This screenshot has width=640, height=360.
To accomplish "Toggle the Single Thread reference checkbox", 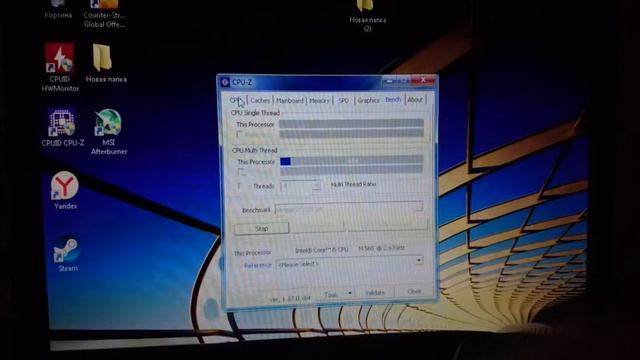I will click(x=240, y=134).
